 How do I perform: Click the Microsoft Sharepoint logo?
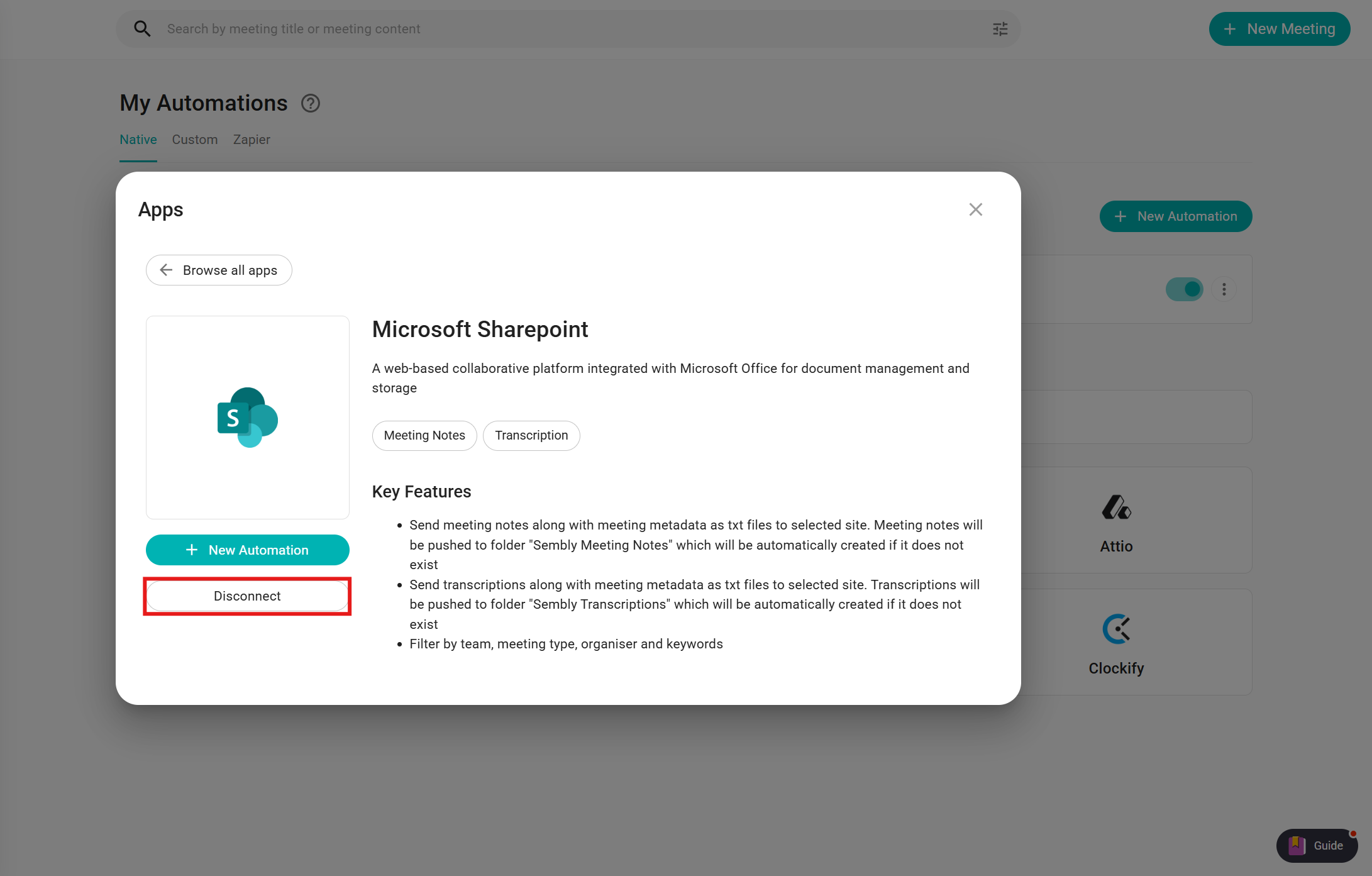pos(248,418)
